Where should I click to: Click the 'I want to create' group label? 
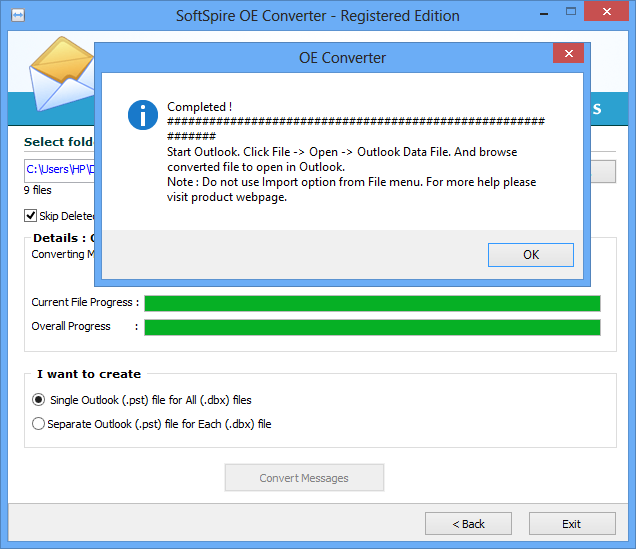[x=89, y=374]
